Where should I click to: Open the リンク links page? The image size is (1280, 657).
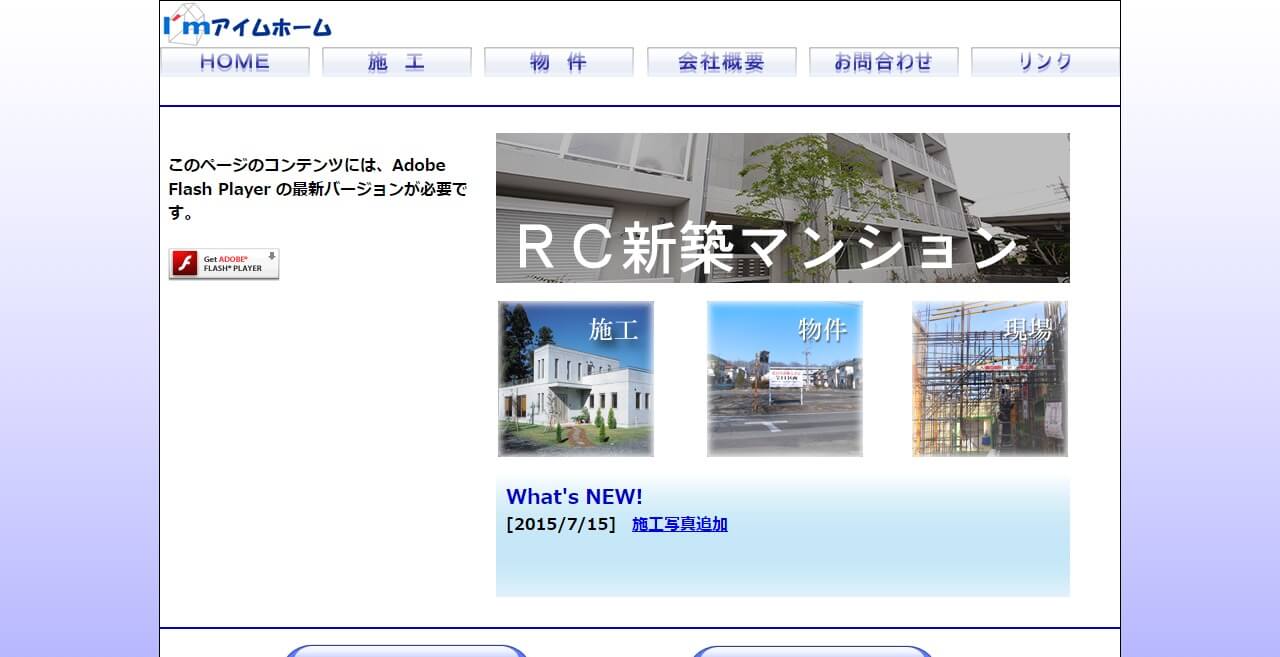1045,61
